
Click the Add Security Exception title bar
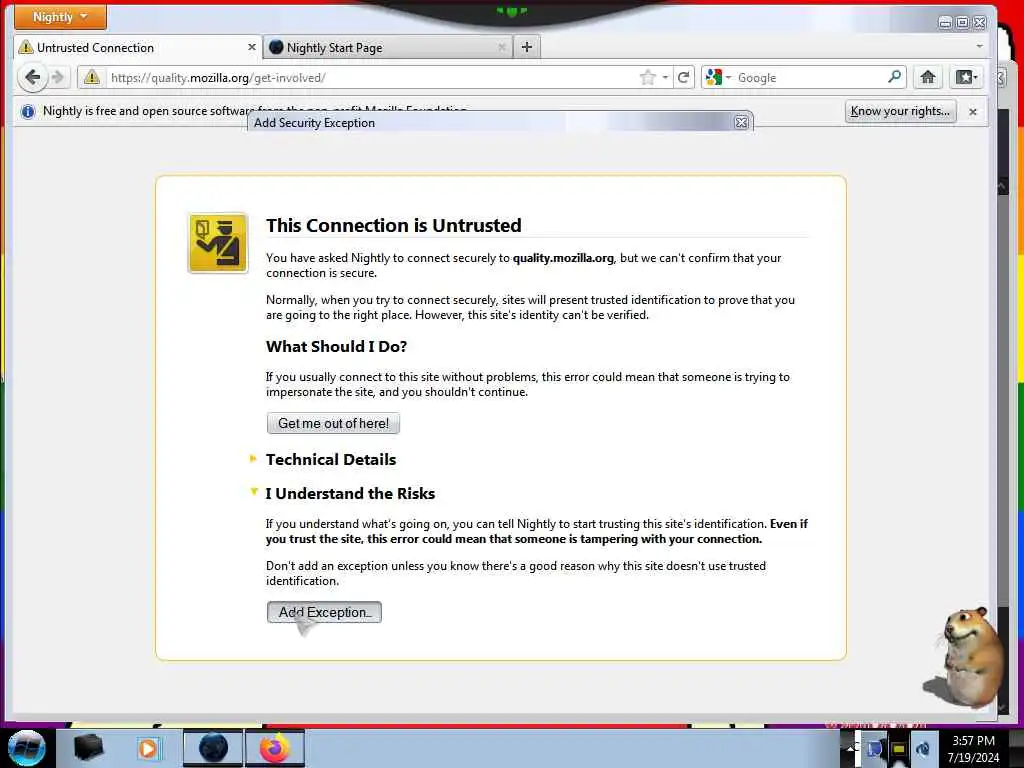[x=500, y=122]
